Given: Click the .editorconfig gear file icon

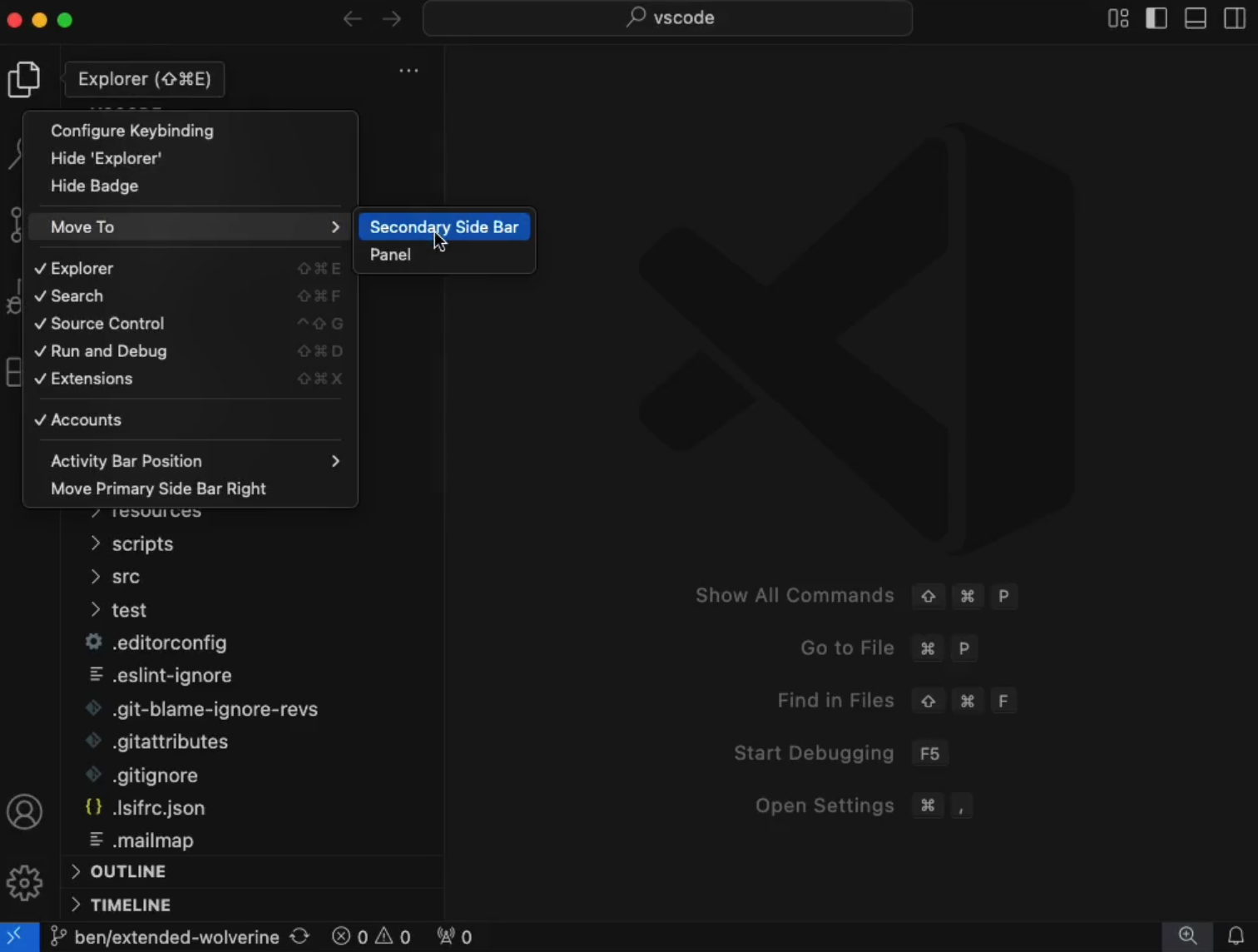Looking at the screenshot, I should coord(94,642).
